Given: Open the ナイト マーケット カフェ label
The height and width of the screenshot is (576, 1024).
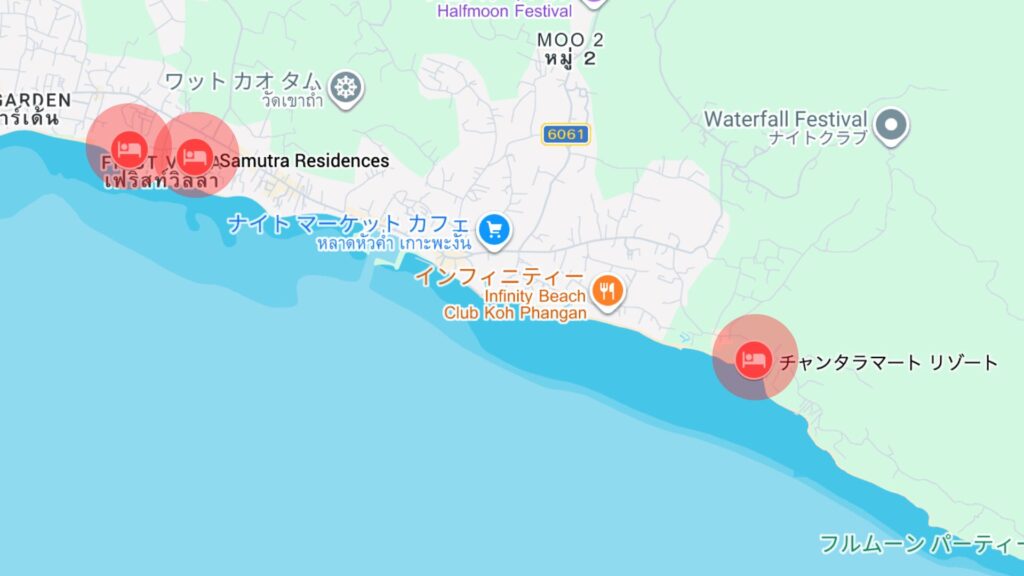Looking at the screenshot, I should (348, 224).
